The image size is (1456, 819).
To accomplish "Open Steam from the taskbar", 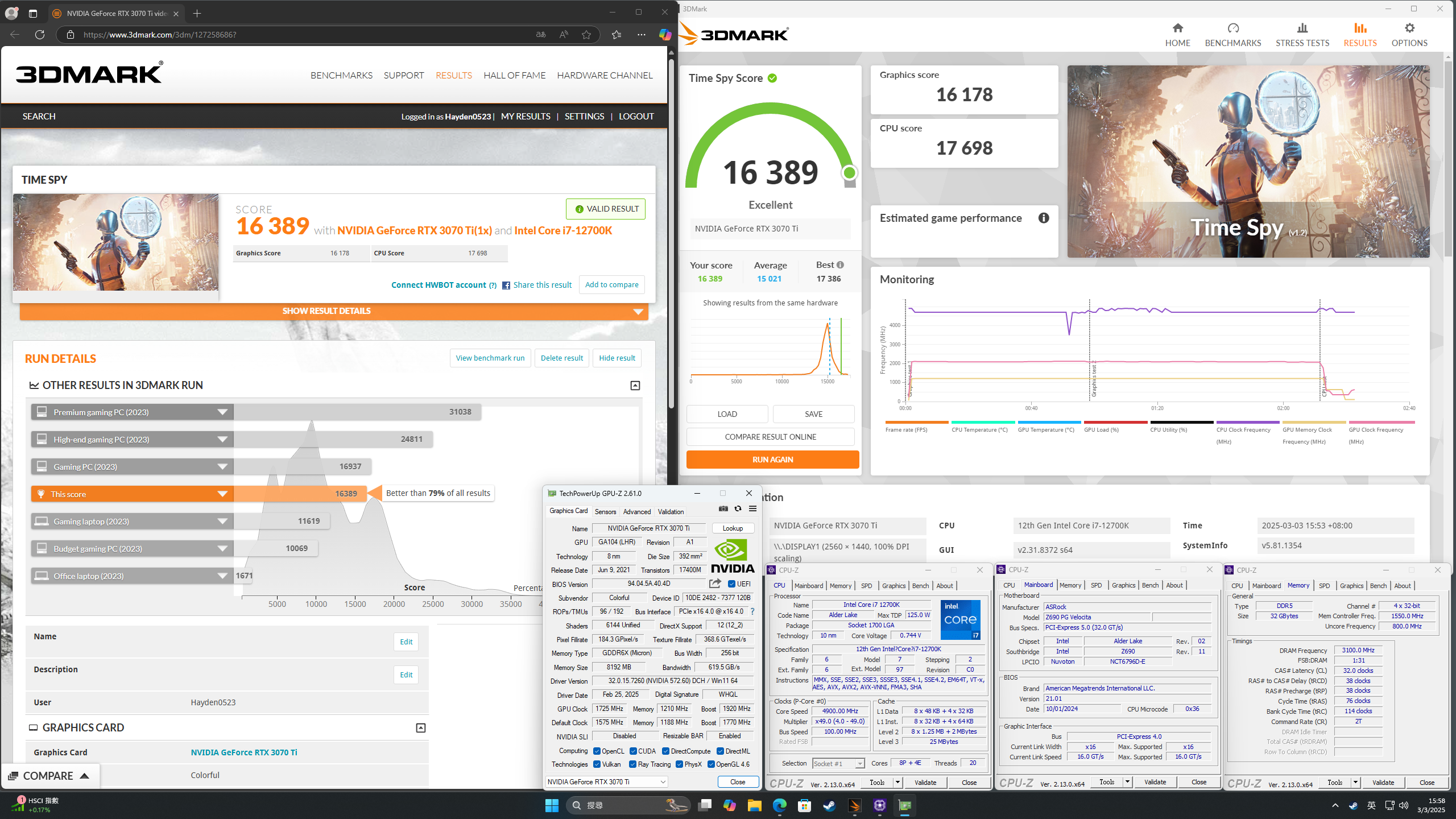I will click(x=829, y=805).
